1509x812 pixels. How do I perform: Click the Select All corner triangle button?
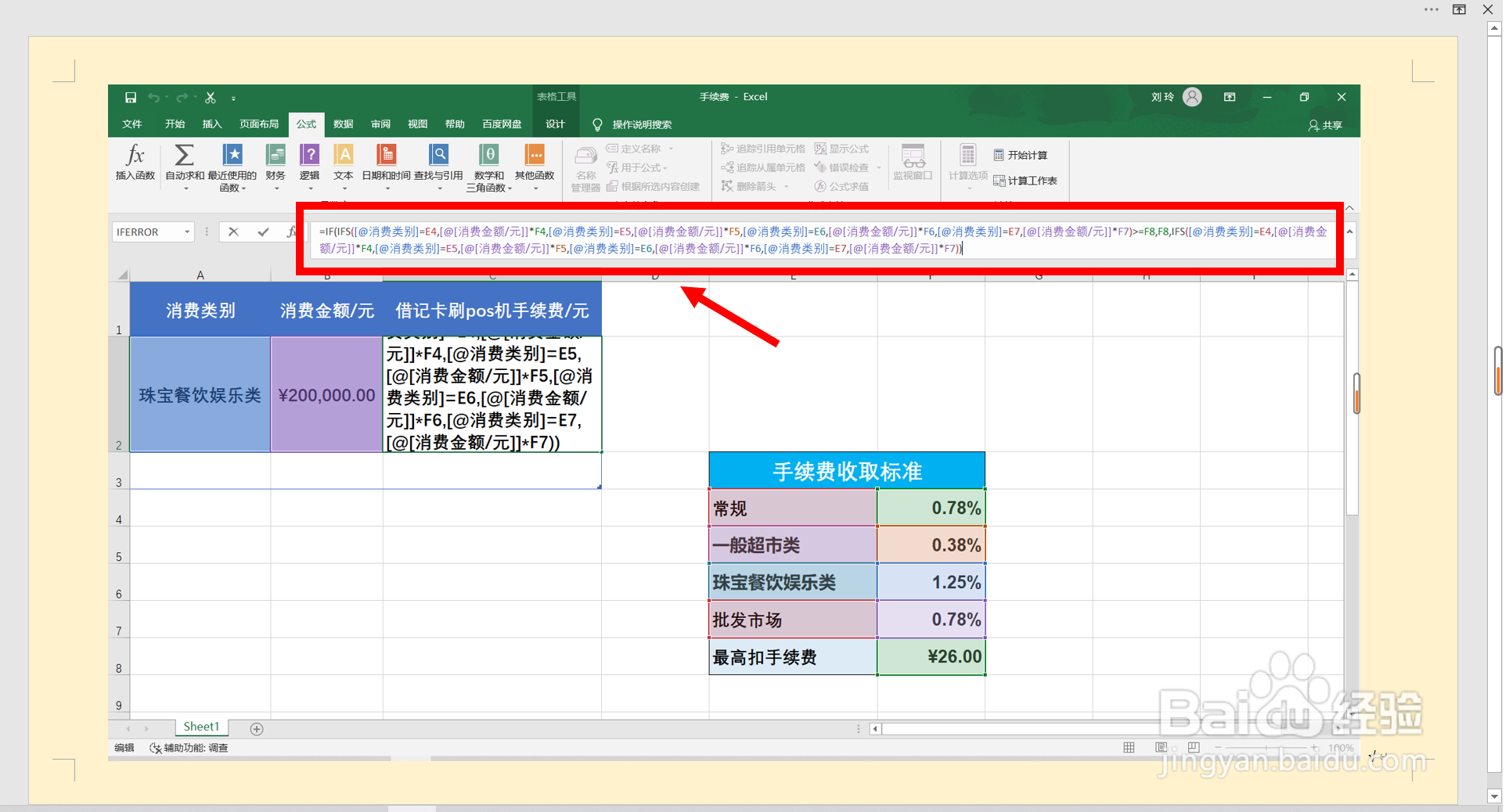tap(122, 275)
